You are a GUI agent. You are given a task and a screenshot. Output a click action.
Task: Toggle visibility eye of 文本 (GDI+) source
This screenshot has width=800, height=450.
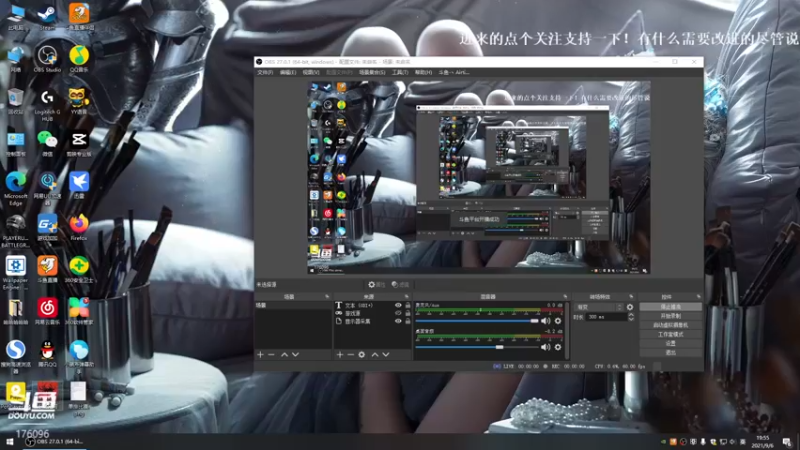point(398,305)
